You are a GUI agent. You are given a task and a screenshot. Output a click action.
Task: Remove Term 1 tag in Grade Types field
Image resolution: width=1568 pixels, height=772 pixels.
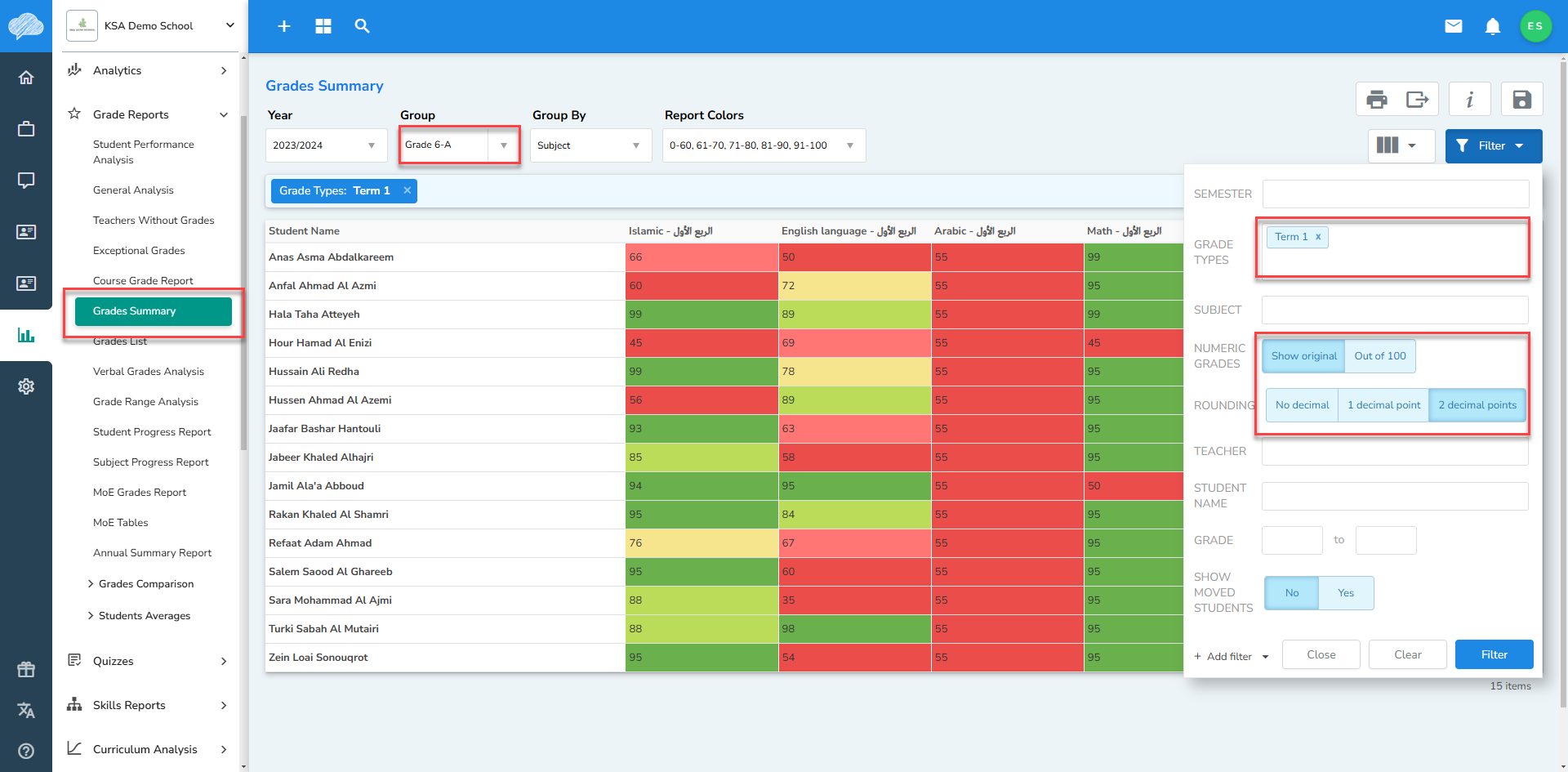1318,237
